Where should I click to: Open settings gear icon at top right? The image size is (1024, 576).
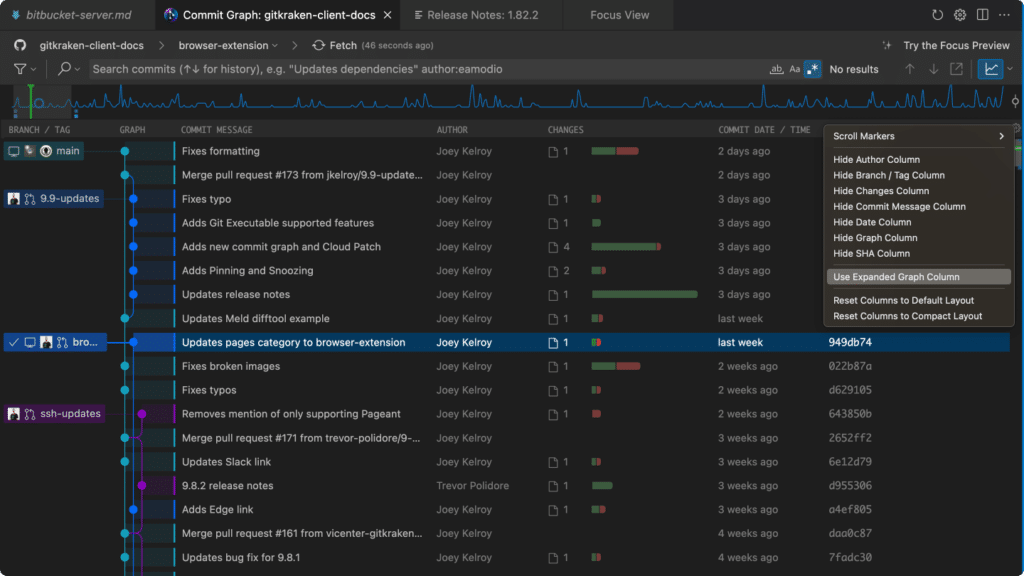pos(959,15)
